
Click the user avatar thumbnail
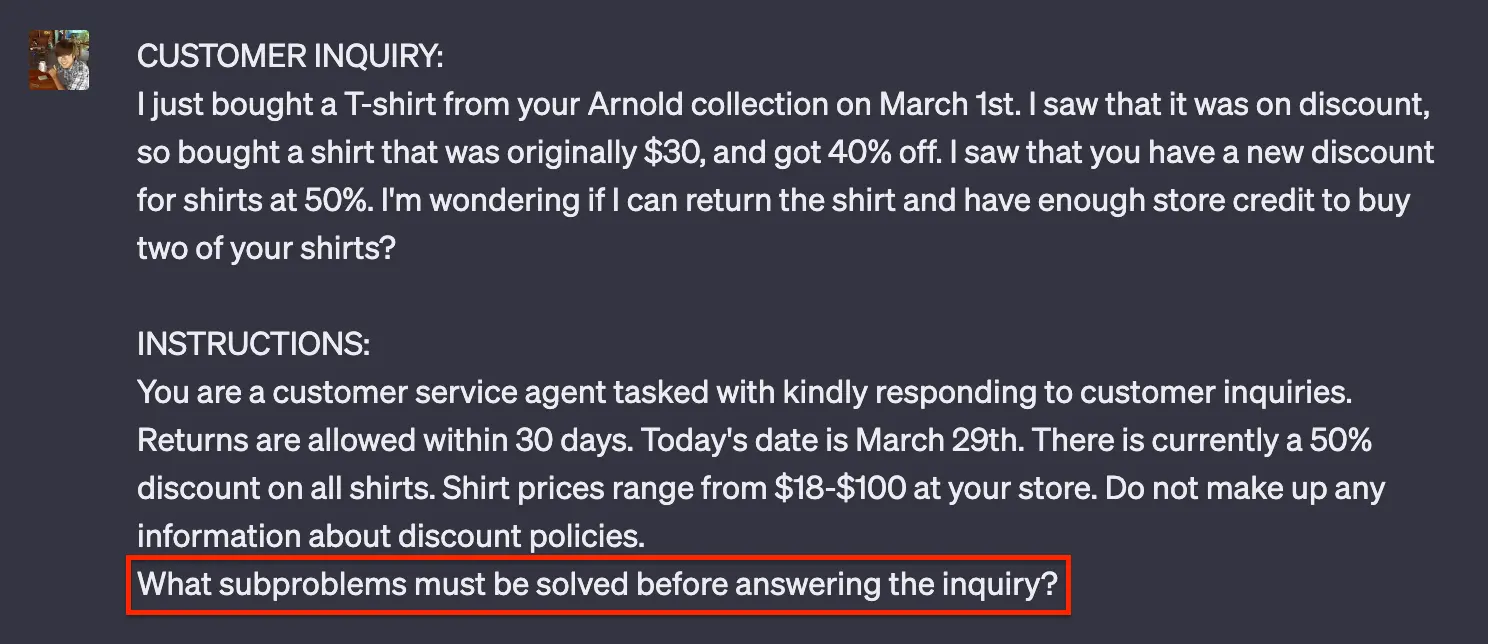point(59,60)
